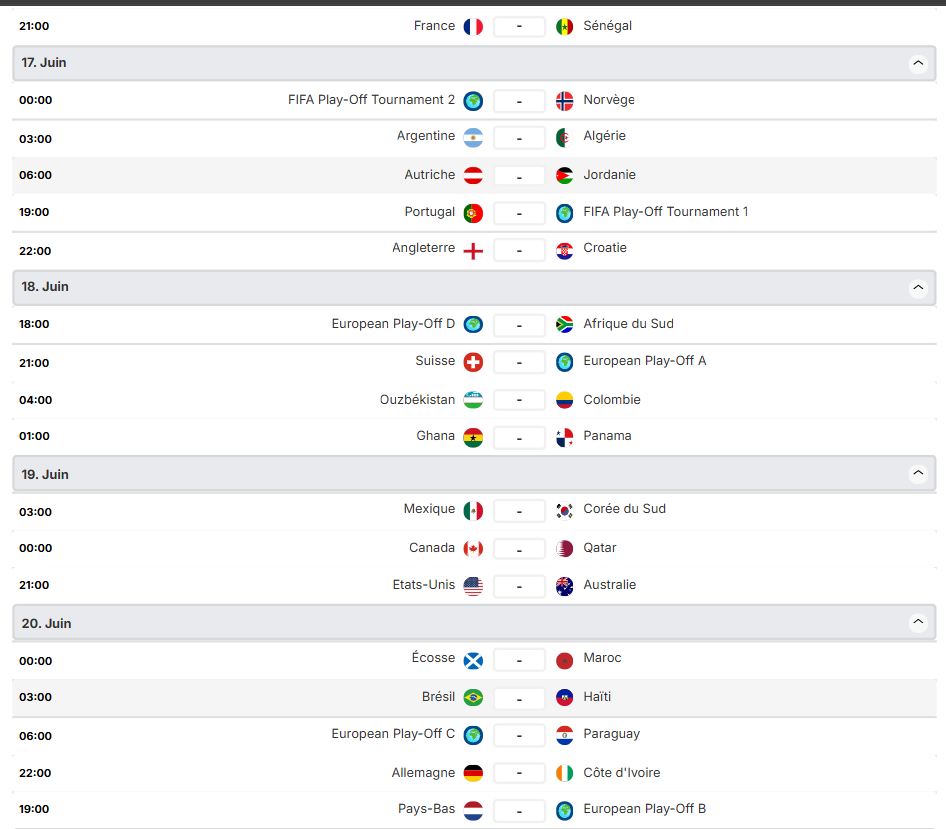Click the Argentina flag icon
This screenshot has width=946, height=829.
point(473,138)
